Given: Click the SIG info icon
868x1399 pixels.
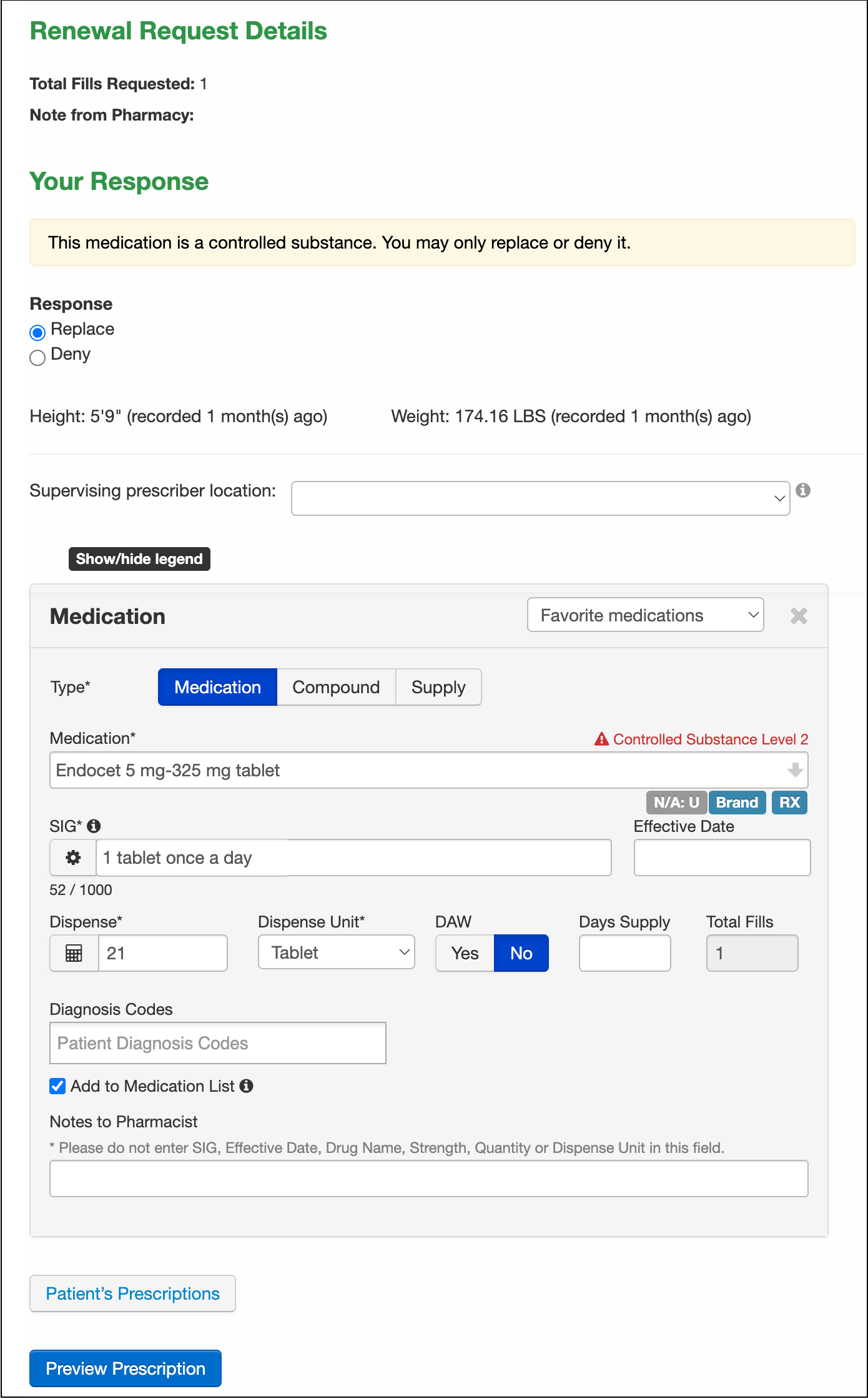Looking at the screenshot, I should [x=94, y=826].
